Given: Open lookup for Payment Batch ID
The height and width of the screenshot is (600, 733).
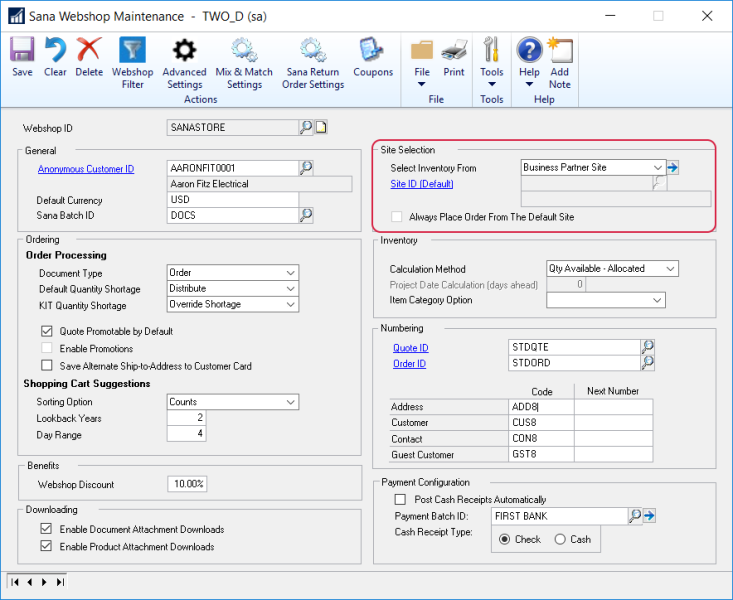Looking at the screenshot, I should click(x=634, y=516).
